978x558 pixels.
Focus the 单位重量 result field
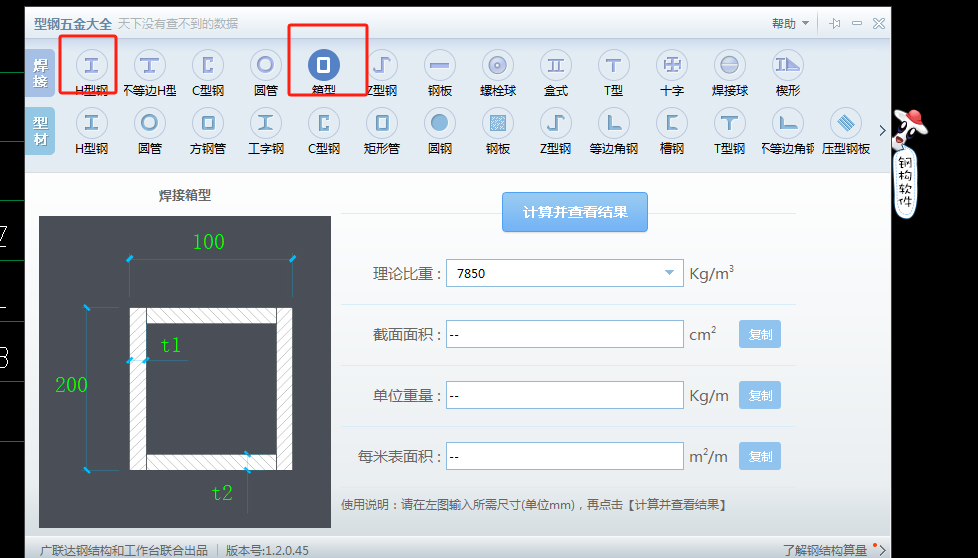point(565,395)
